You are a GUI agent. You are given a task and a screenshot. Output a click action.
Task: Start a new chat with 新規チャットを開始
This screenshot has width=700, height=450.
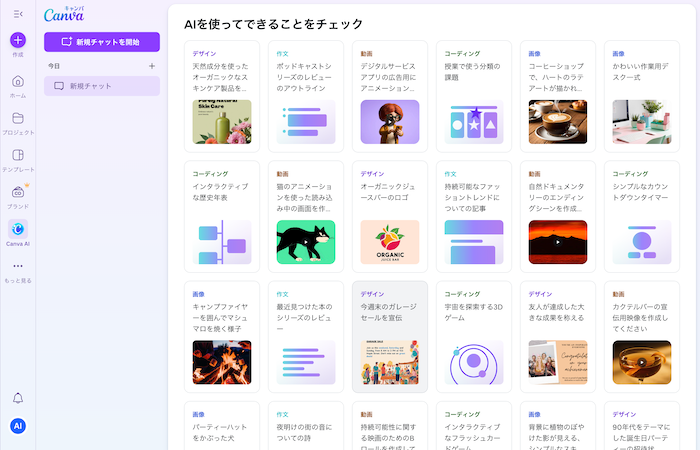102,42
